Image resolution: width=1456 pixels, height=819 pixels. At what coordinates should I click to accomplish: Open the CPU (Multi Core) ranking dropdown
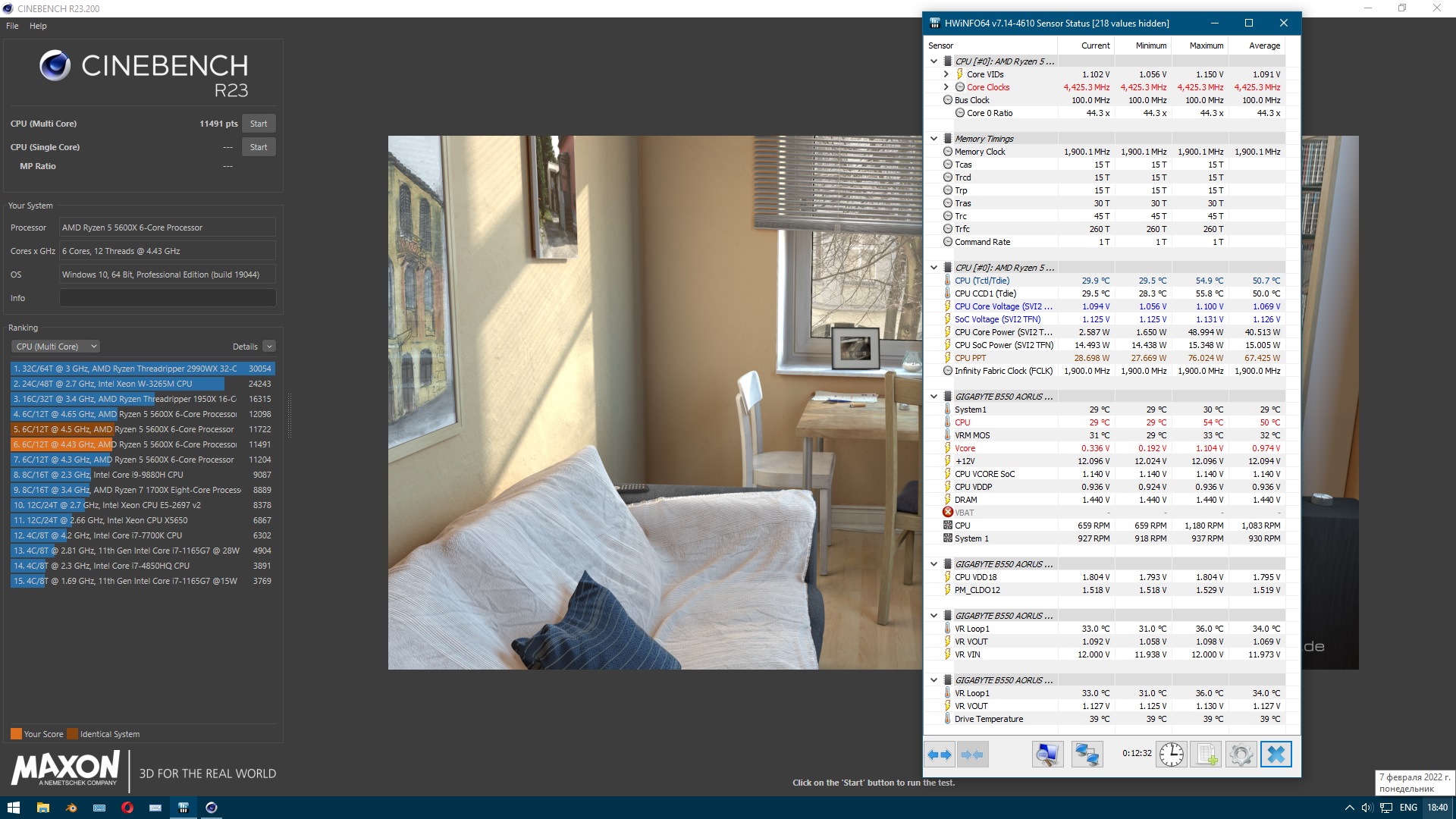click(56, 347)
